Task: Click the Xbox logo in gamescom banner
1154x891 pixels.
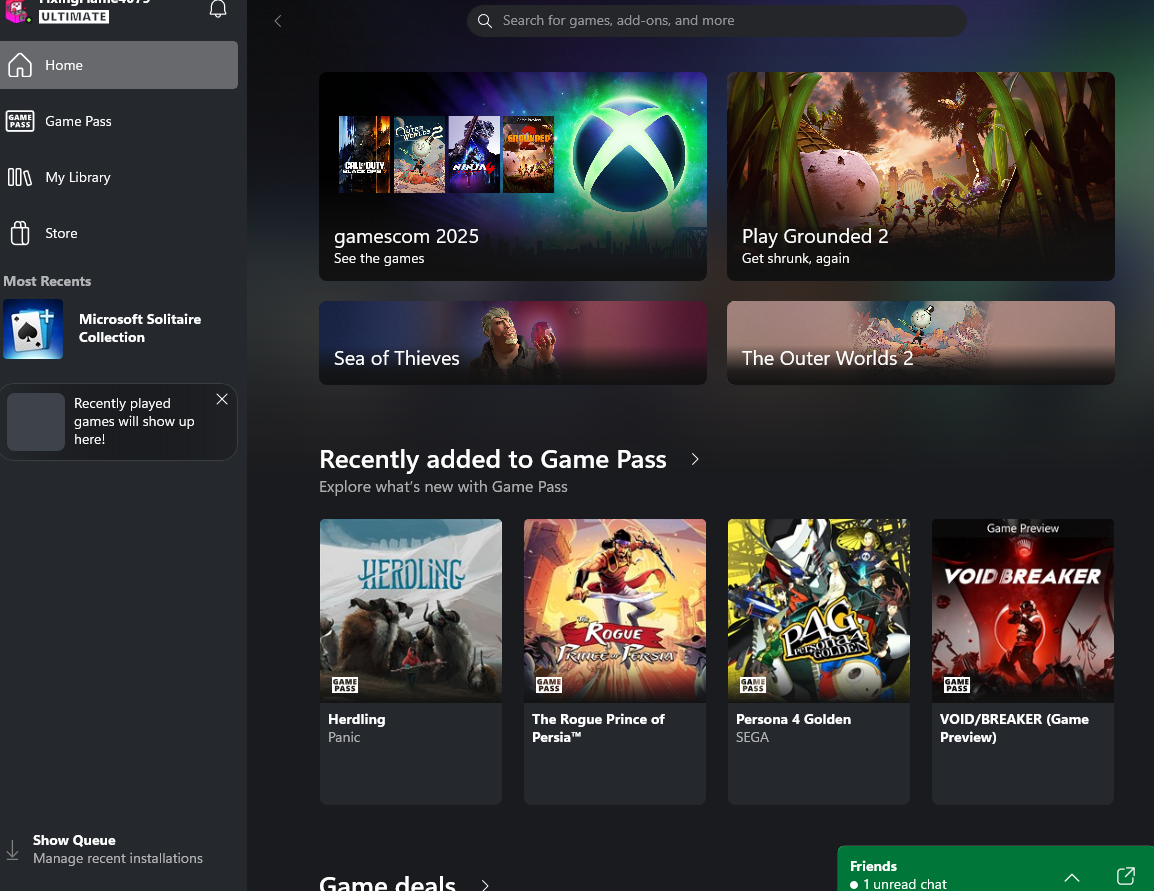Action: (629, 155)
